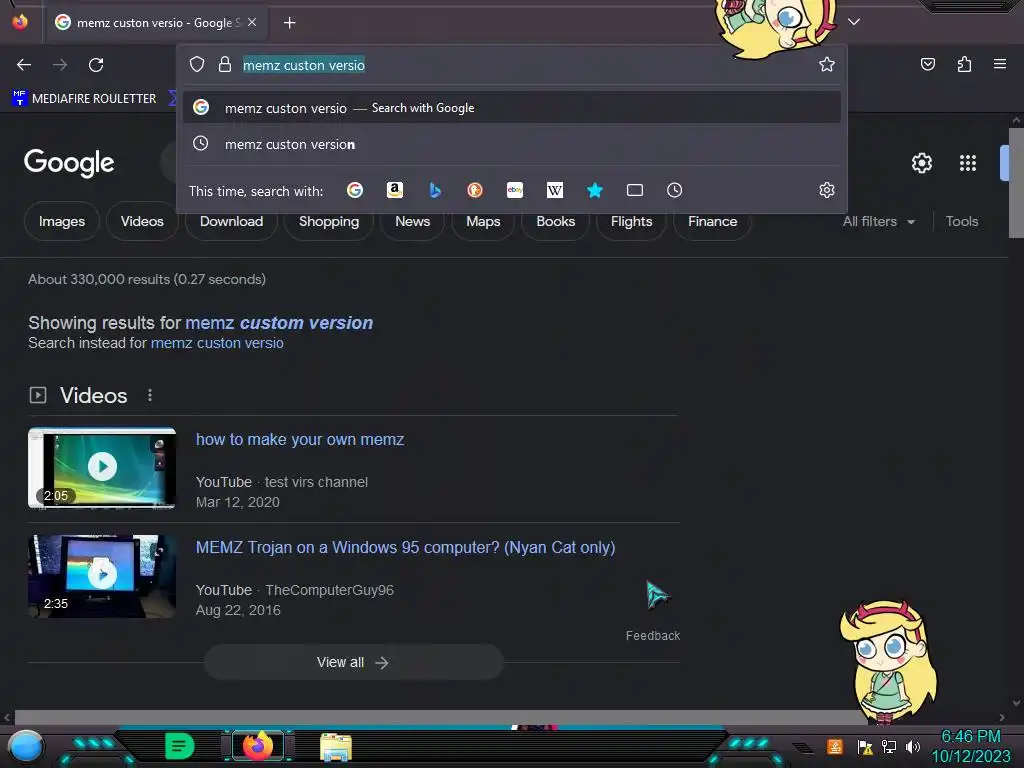This screenshot has width=1024, height=768.
Task: Save page to Pocket
Action: pyautogui.click(x=927, y=64)
